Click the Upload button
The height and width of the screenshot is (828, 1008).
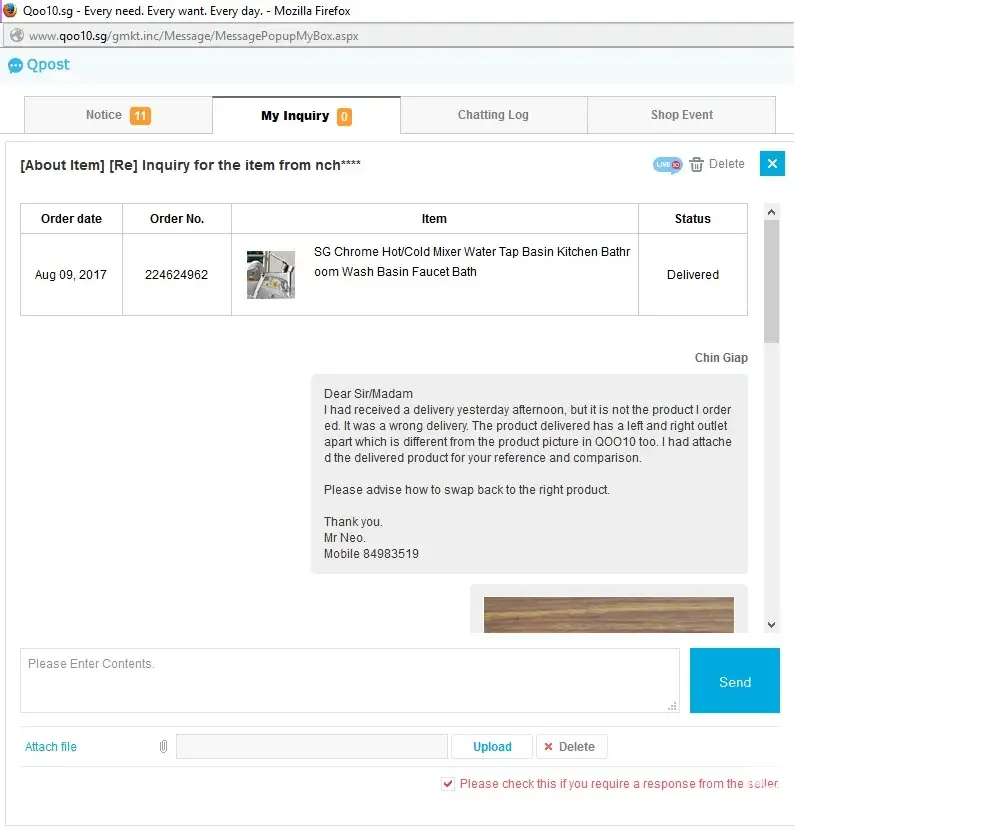pyautogui.click(x=491, y=747)
